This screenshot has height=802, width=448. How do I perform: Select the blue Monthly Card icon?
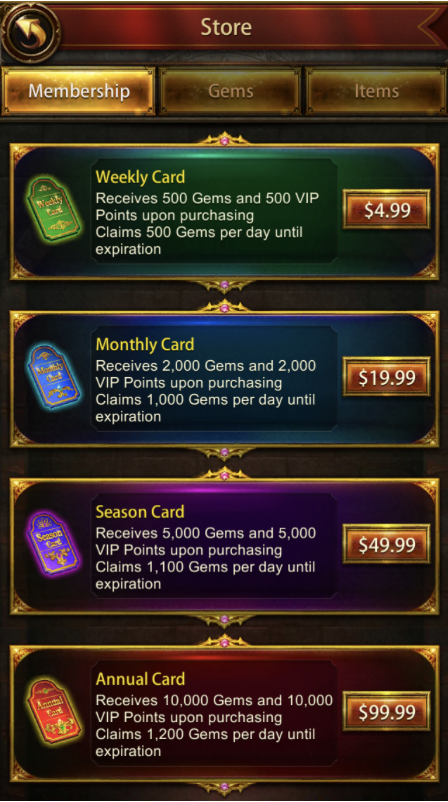[x=53, y=377]
